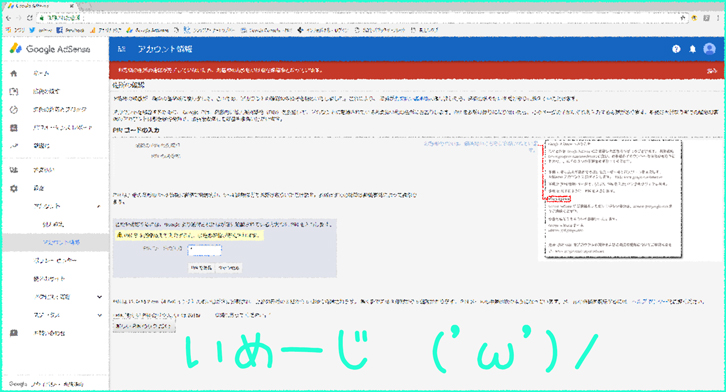The width and height of the screenshot is (726, 392).
Task: Click the Cancel button beside Submit PIN
Action: tap(229, 268)
